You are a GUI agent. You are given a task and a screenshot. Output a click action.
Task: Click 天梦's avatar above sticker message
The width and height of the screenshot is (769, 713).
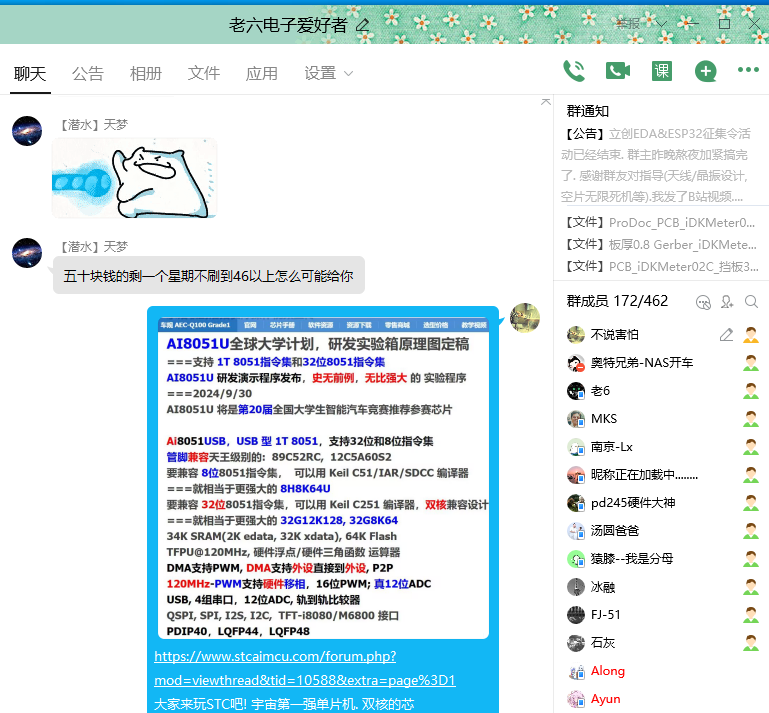[27, 131]
